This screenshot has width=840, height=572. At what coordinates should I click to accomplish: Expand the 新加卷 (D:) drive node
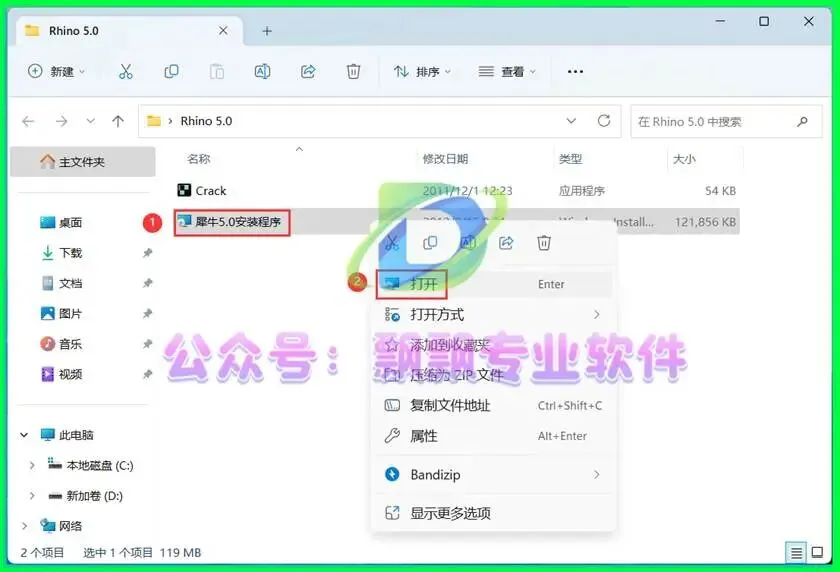(32, 496)
